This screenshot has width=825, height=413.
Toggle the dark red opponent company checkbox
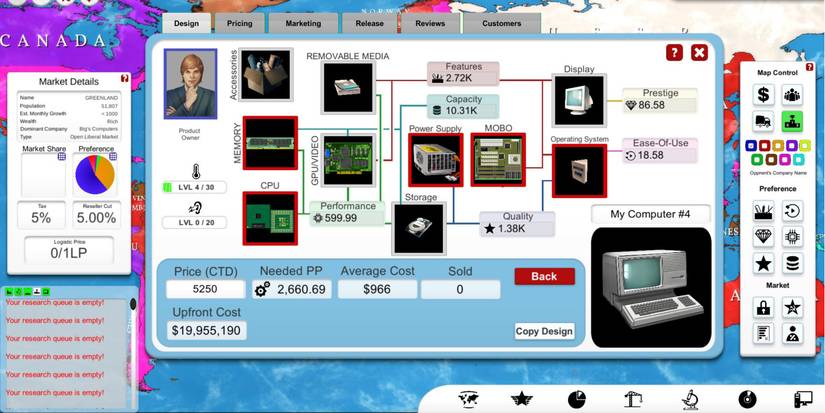(765, 145)
